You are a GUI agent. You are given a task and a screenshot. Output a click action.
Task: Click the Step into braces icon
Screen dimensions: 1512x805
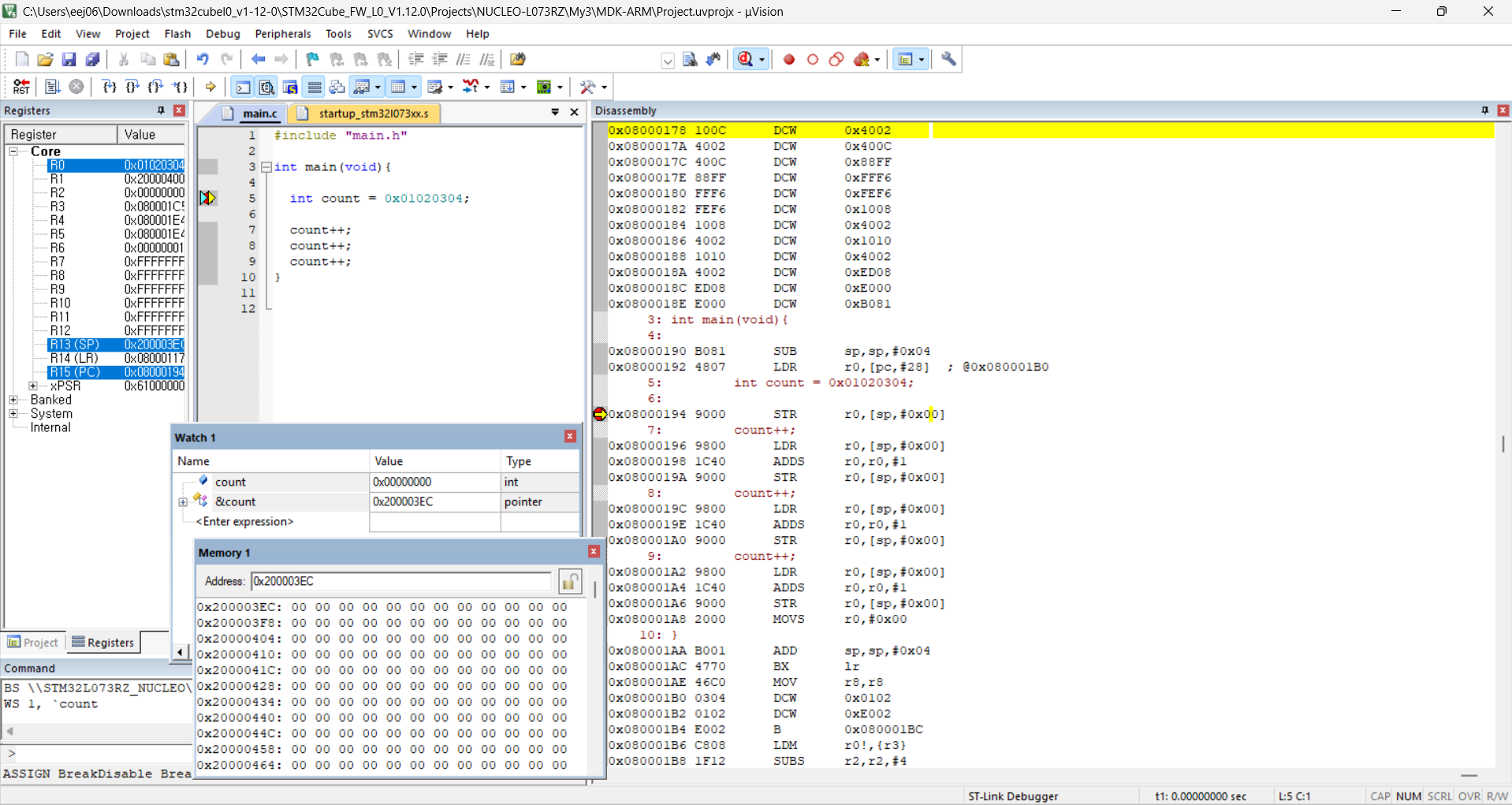pyautogui.click(x=109, y=87)
